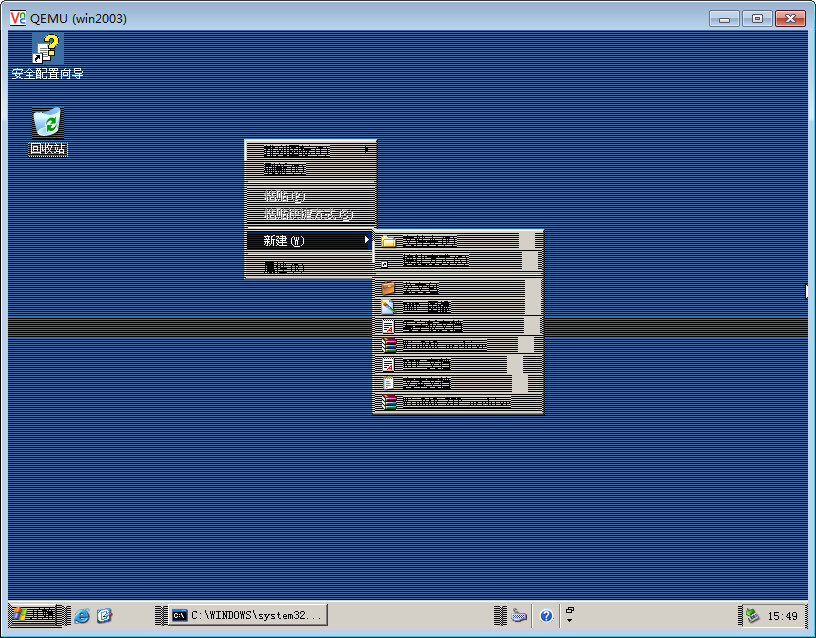The height and width of the screenshot is (638, 816).
Task: Click the BMP image icon in submenu
Action: 388,307
